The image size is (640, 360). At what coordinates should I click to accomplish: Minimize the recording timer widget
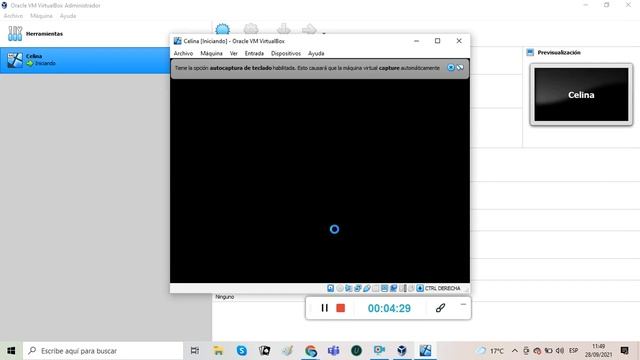463,304
